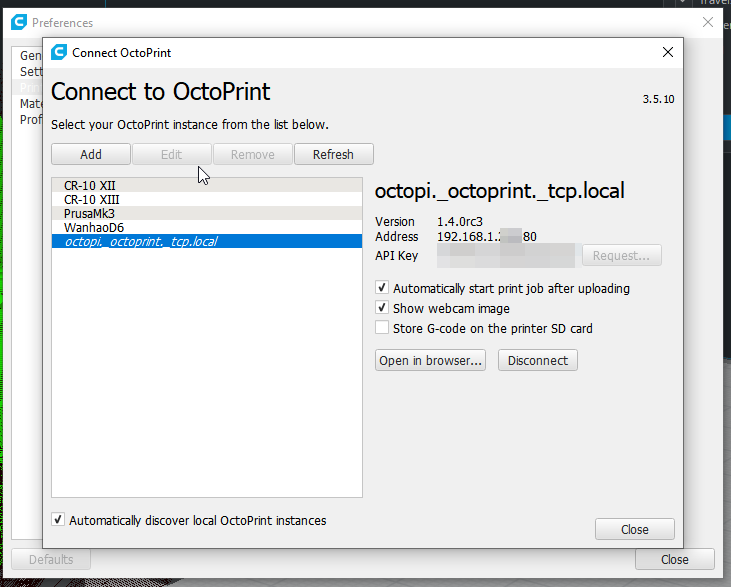731x587 pixels.
Task: Click the Version value 1.4.0rc3
Action: (460, 221)
